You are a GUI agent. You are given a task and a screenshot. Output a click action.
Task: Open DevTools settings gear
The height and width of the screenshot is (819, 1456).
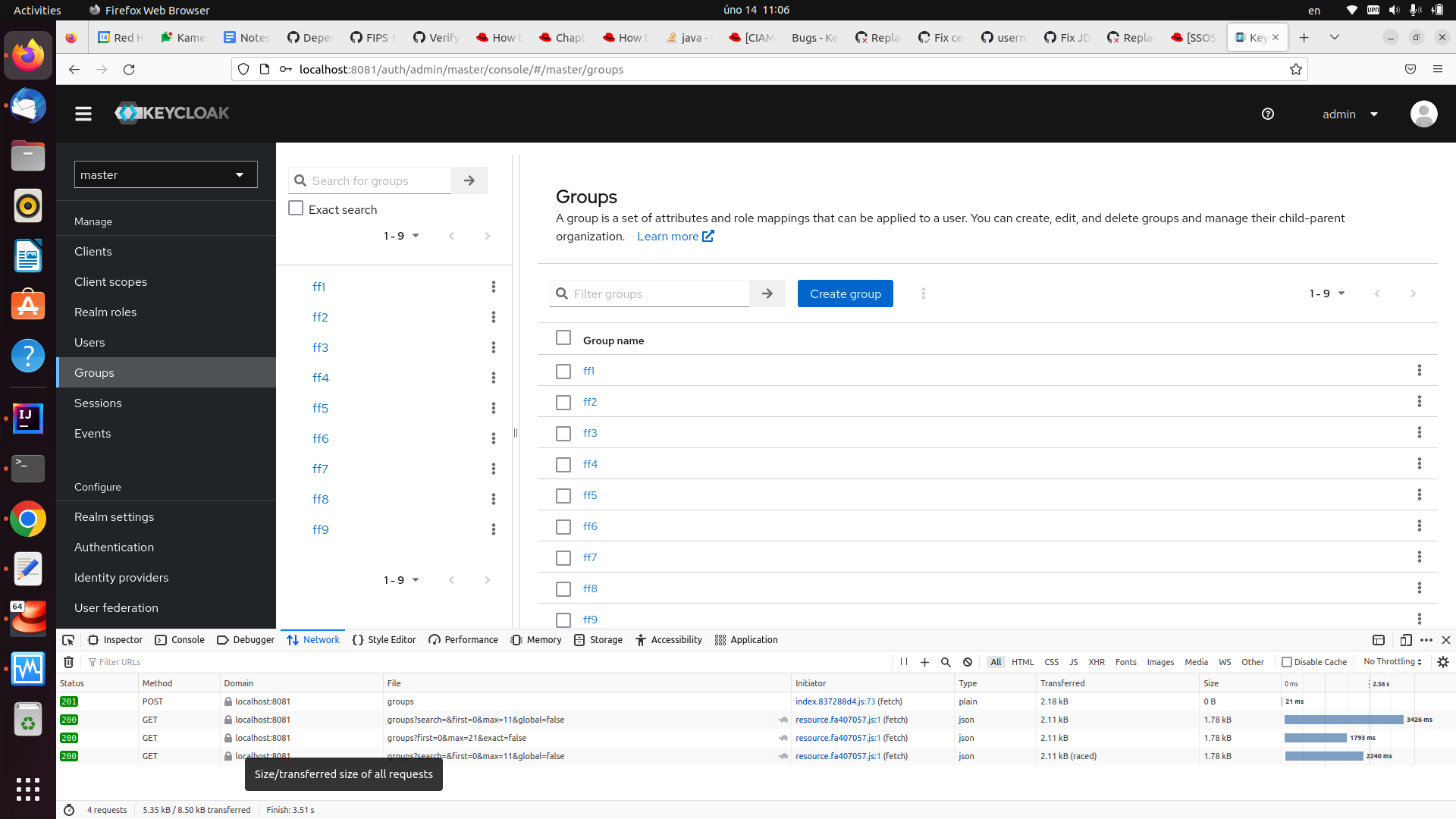point(1442,662)
